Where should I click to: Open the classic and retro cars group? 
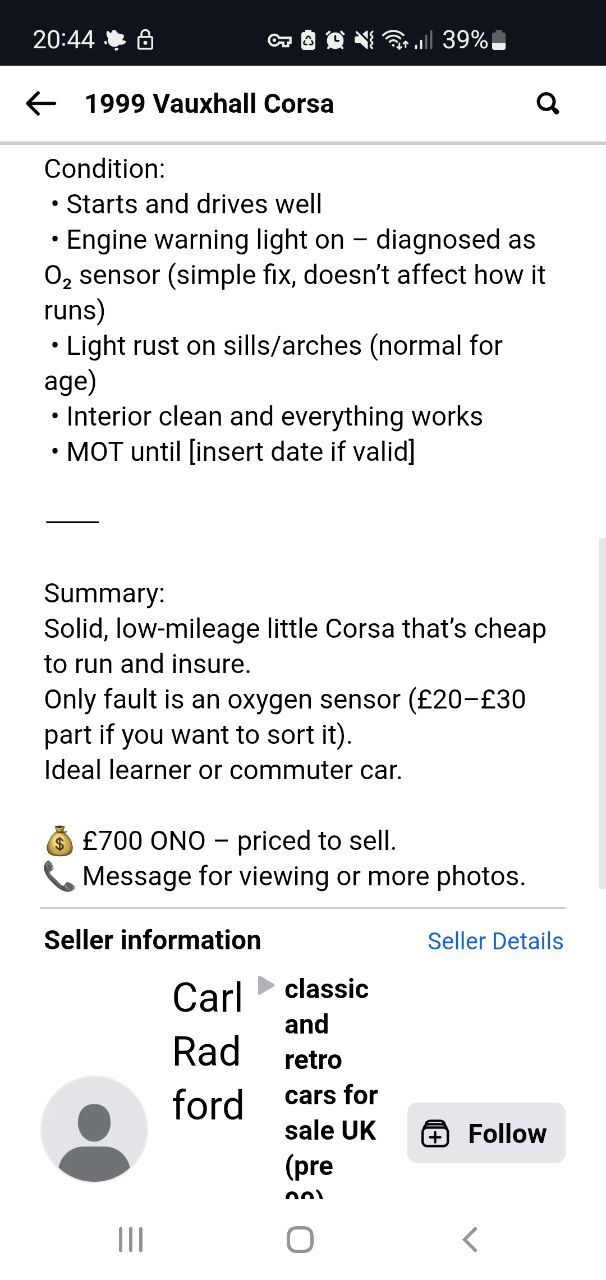(330, 1077)
